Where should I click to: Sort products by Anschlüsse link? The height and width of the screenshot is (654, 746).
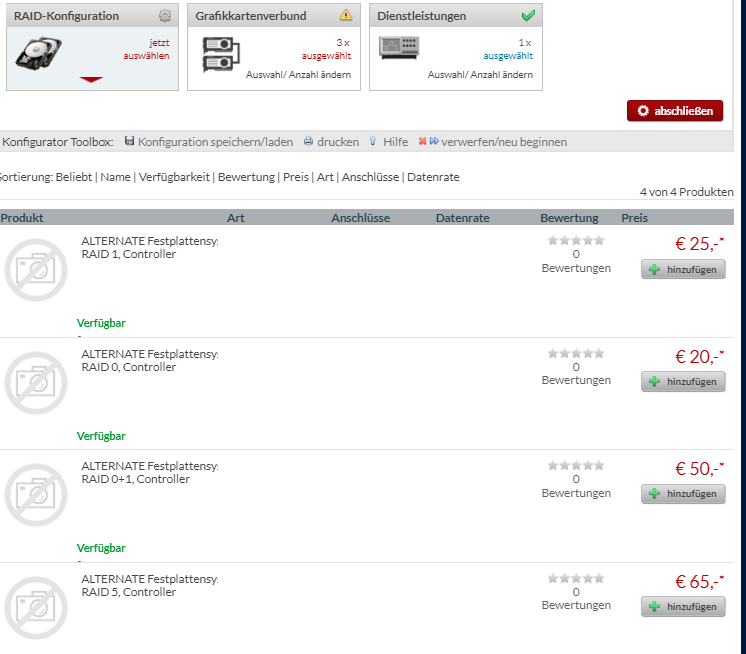point(370,177)
